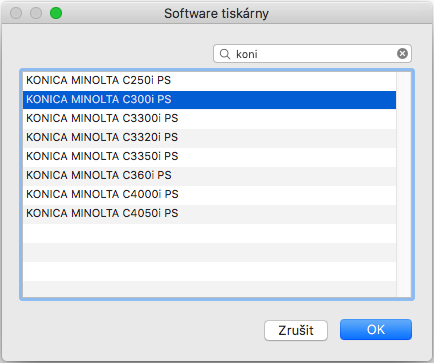This screenshot has height=363, width=434.
Task: Click the green zoom window button
Action: point(56,13)
